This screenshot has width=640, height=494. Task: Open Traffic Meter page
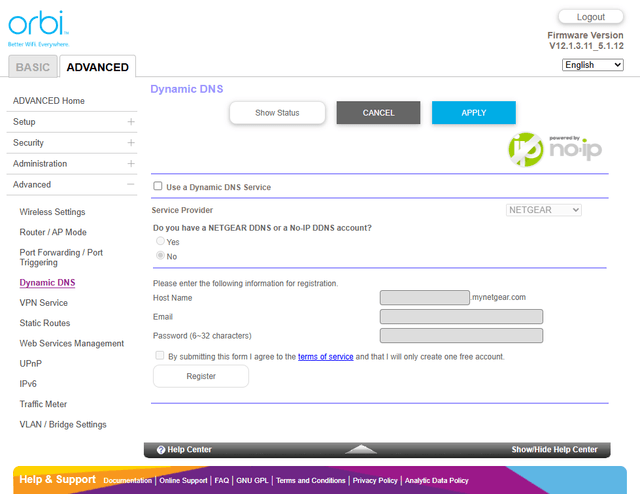pyautogui.click(x=43, y=404)
